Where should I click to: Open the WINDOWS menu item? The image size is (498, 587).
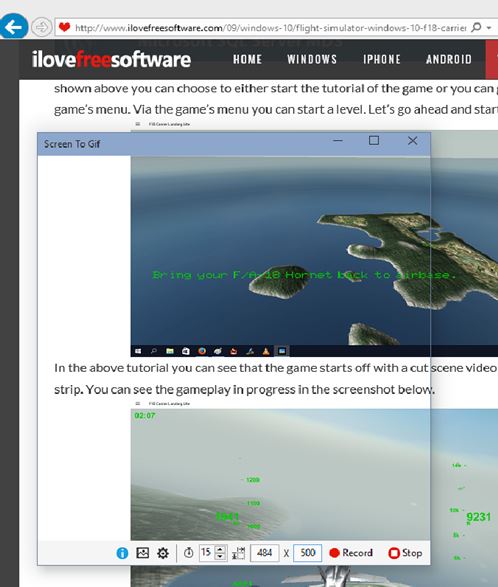pos(312,59)
